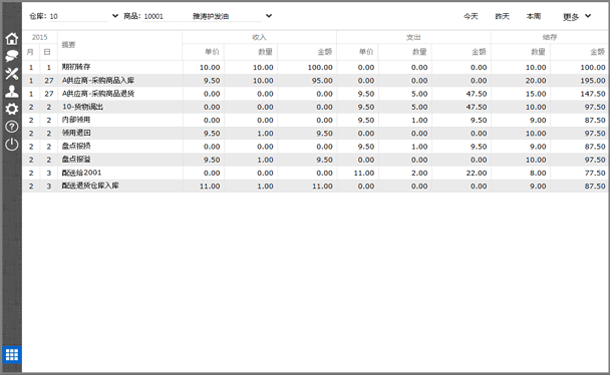Screen dimensions: 610x375
Task: Filter by 本周 this week
Action: [x=534, y=16]
